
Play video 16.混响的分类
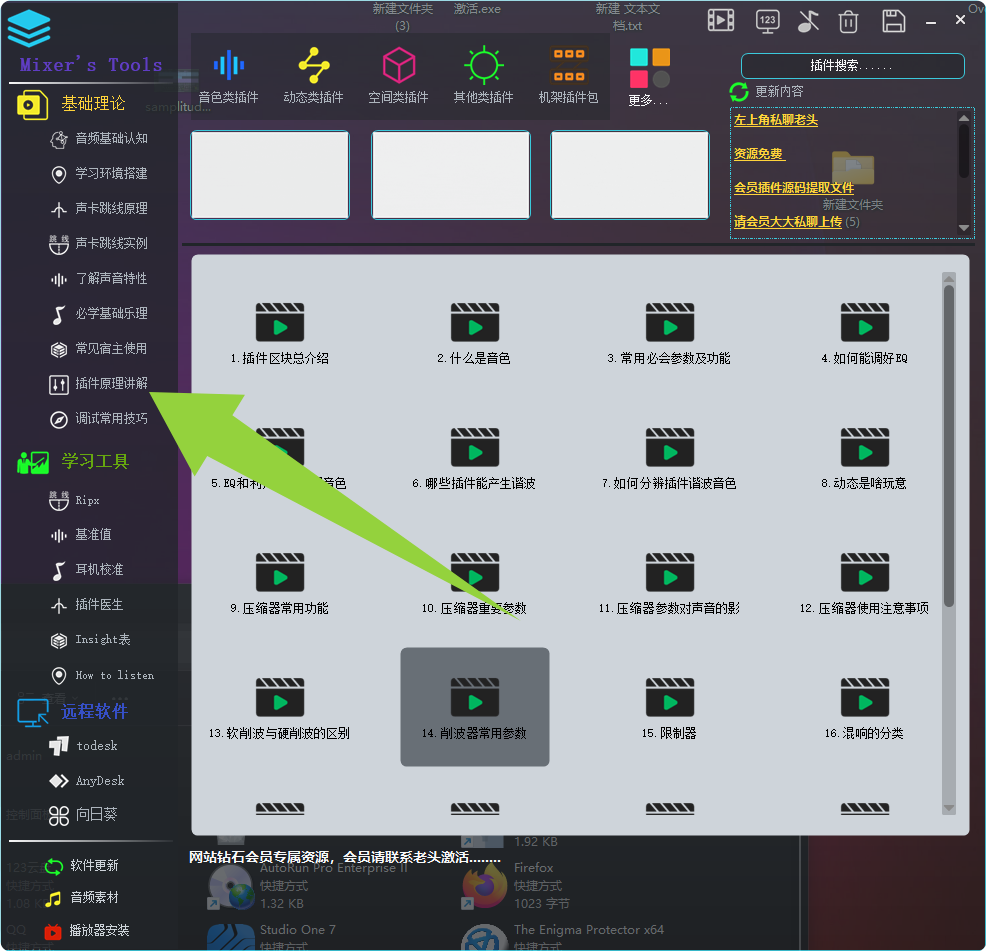point(865,709)
